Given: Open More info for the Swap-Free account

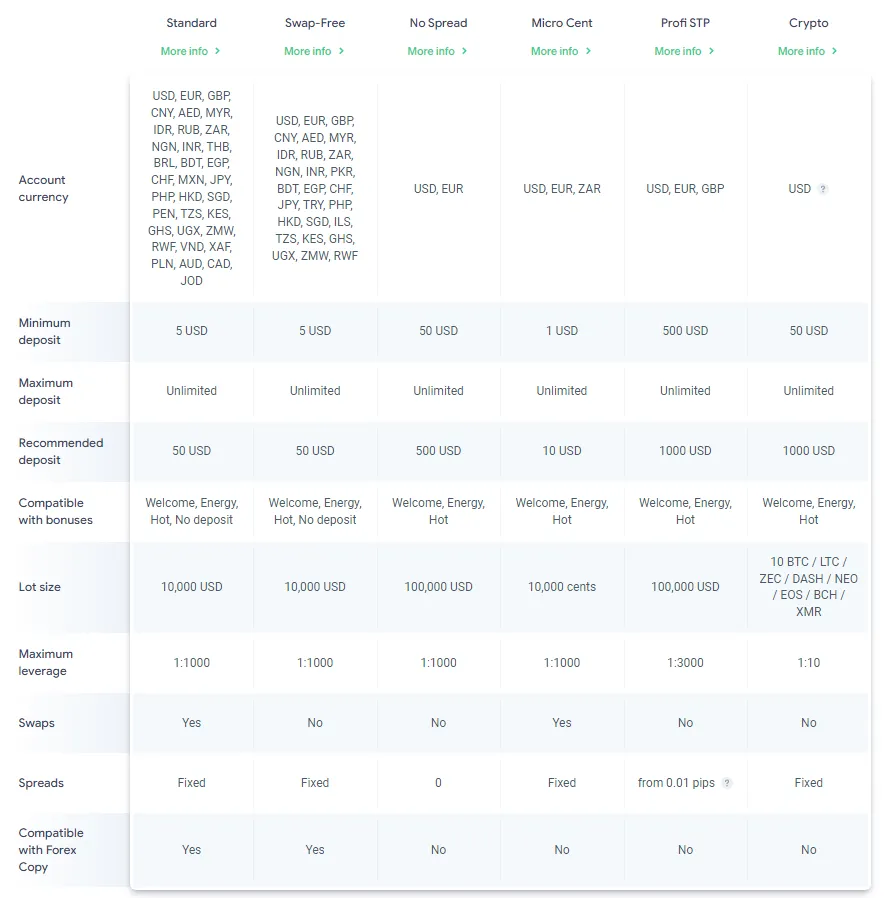Looking at the screenshot, I should (310, 51).
